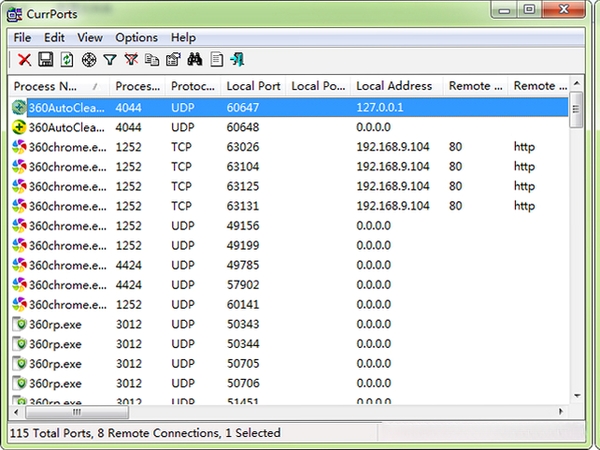Open the Help menu
This screenshot has width=600, height=450.
(x=183, y=38)
